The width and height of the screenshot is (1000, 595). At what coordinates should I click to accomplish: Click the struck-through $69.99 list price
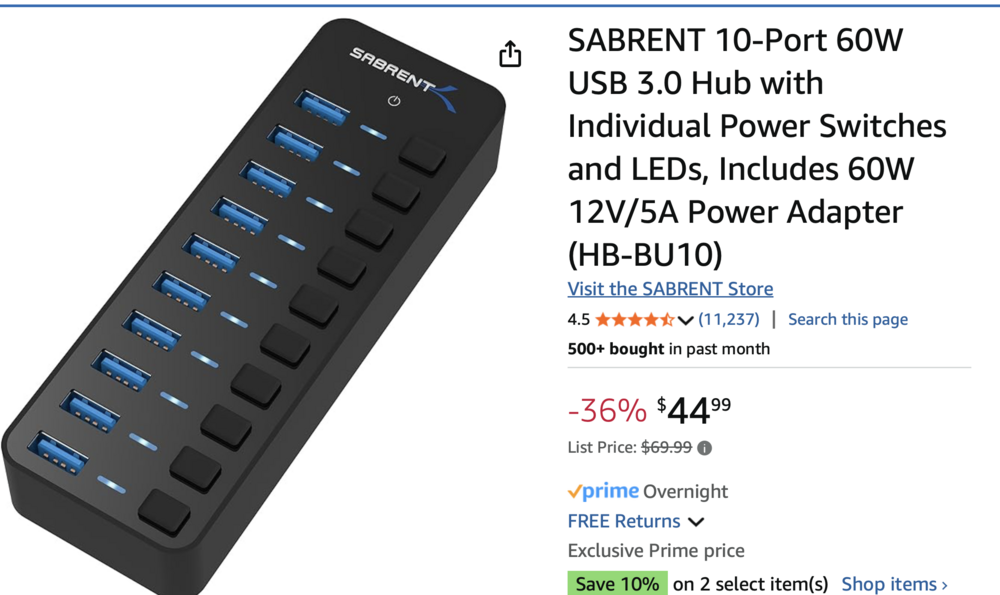coord(666,448)
